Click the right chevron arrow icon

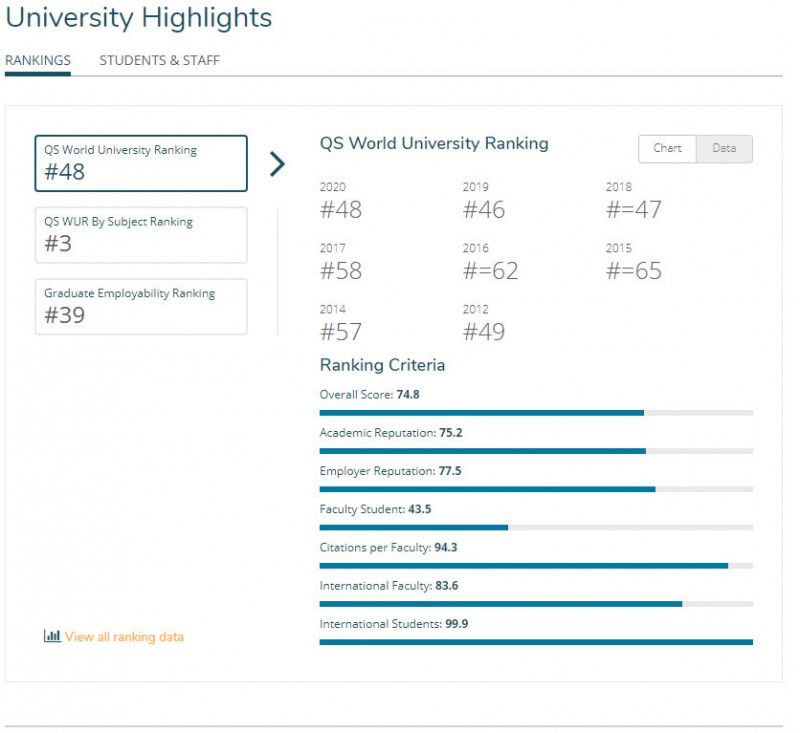click(x=277, y=164)
